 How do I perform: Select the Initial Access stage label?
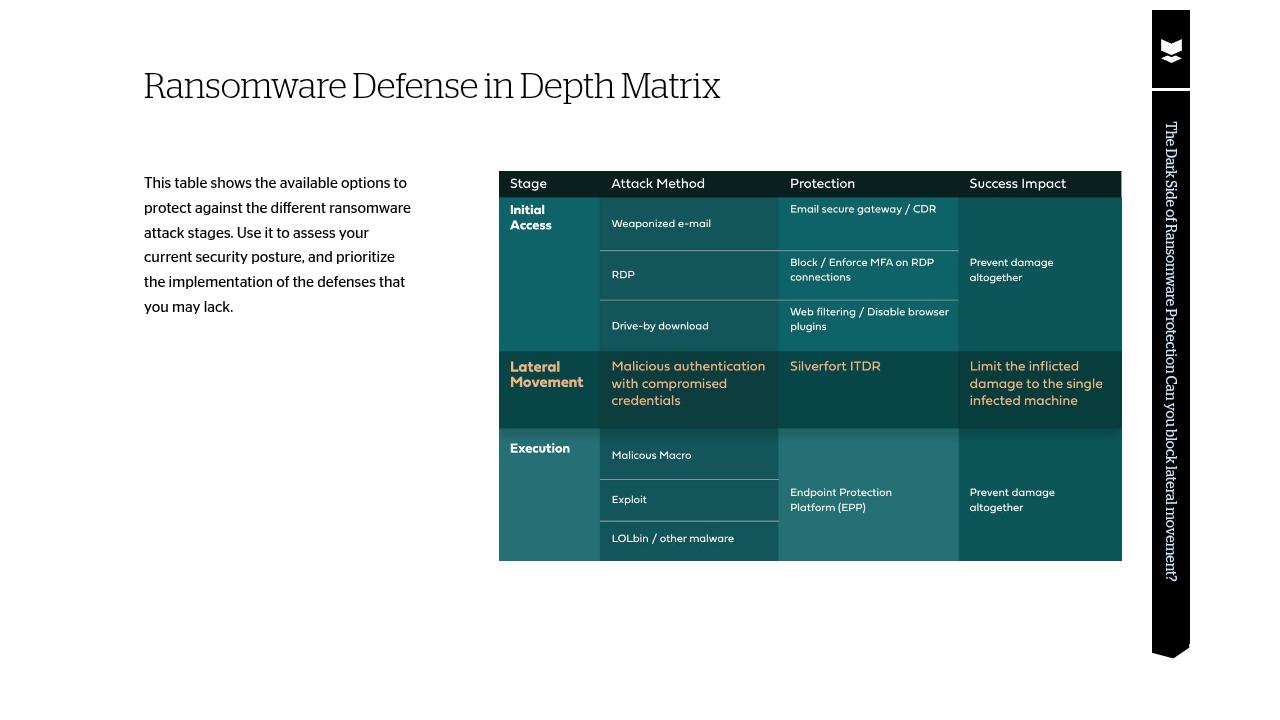point(531,217)
